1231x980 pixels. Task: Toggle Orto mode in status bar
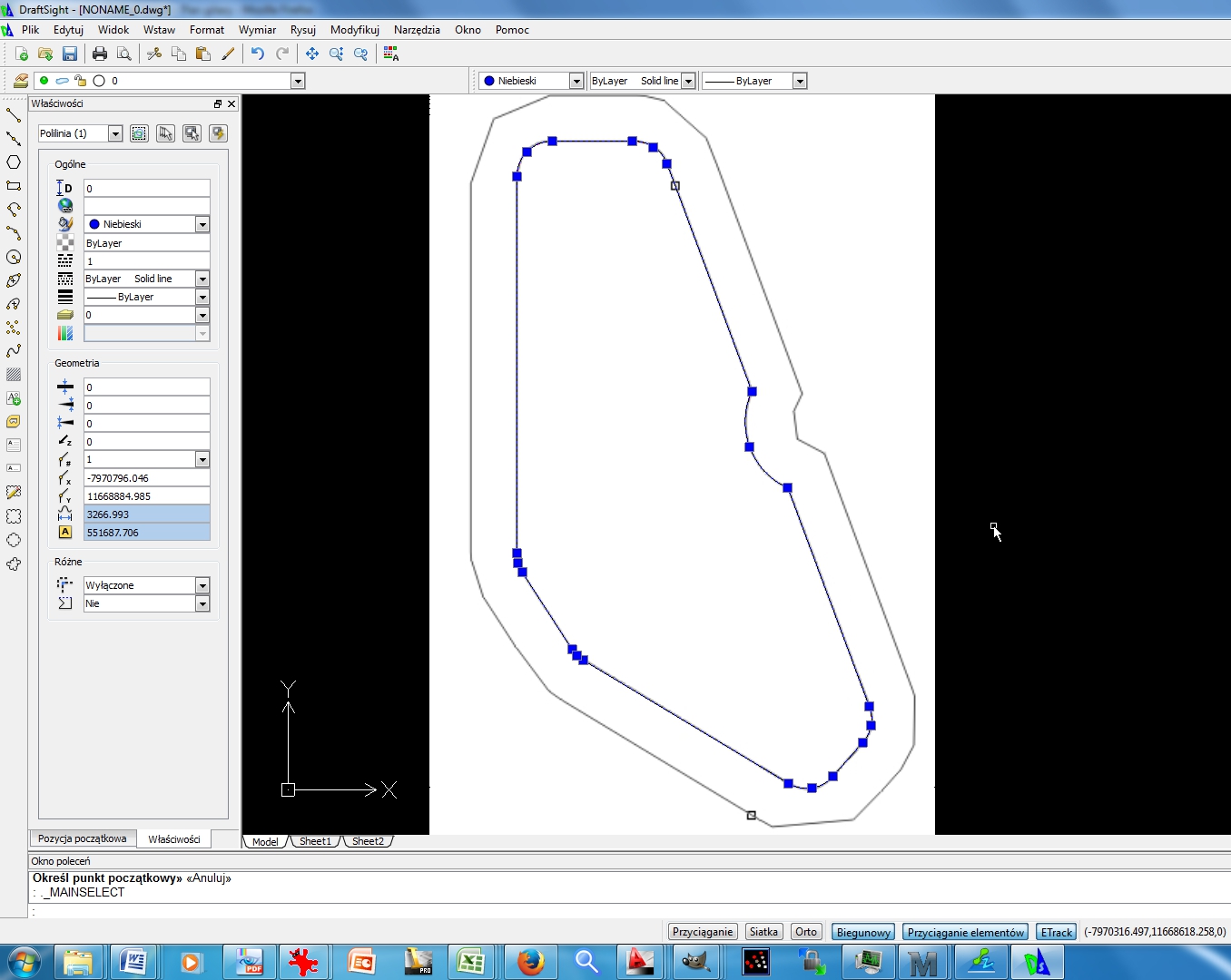[x=805, y=932]
